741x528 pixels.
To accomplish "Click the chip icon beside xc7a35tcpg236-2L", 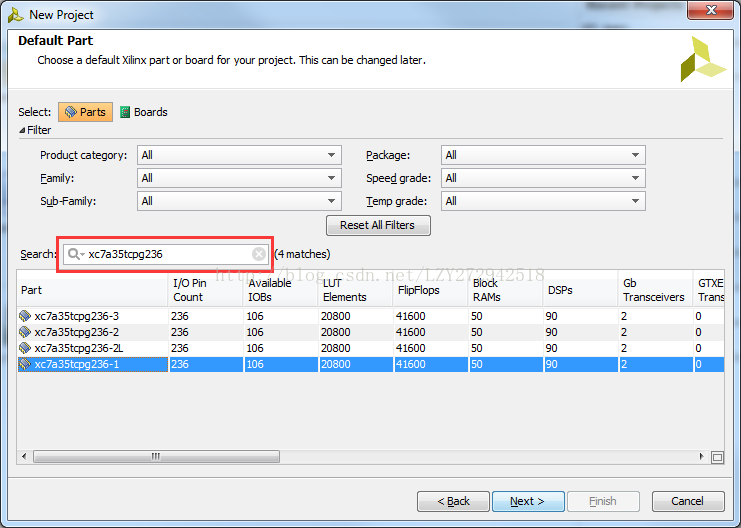I will tap(25, 348).
